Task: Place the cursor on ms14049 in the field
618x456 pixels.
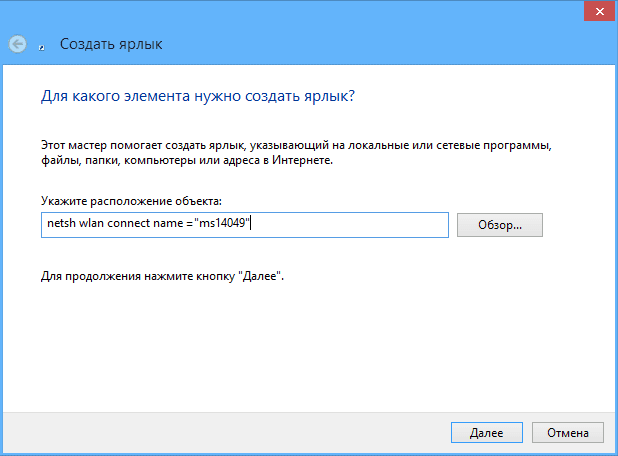Action: [x=222, y=223]
